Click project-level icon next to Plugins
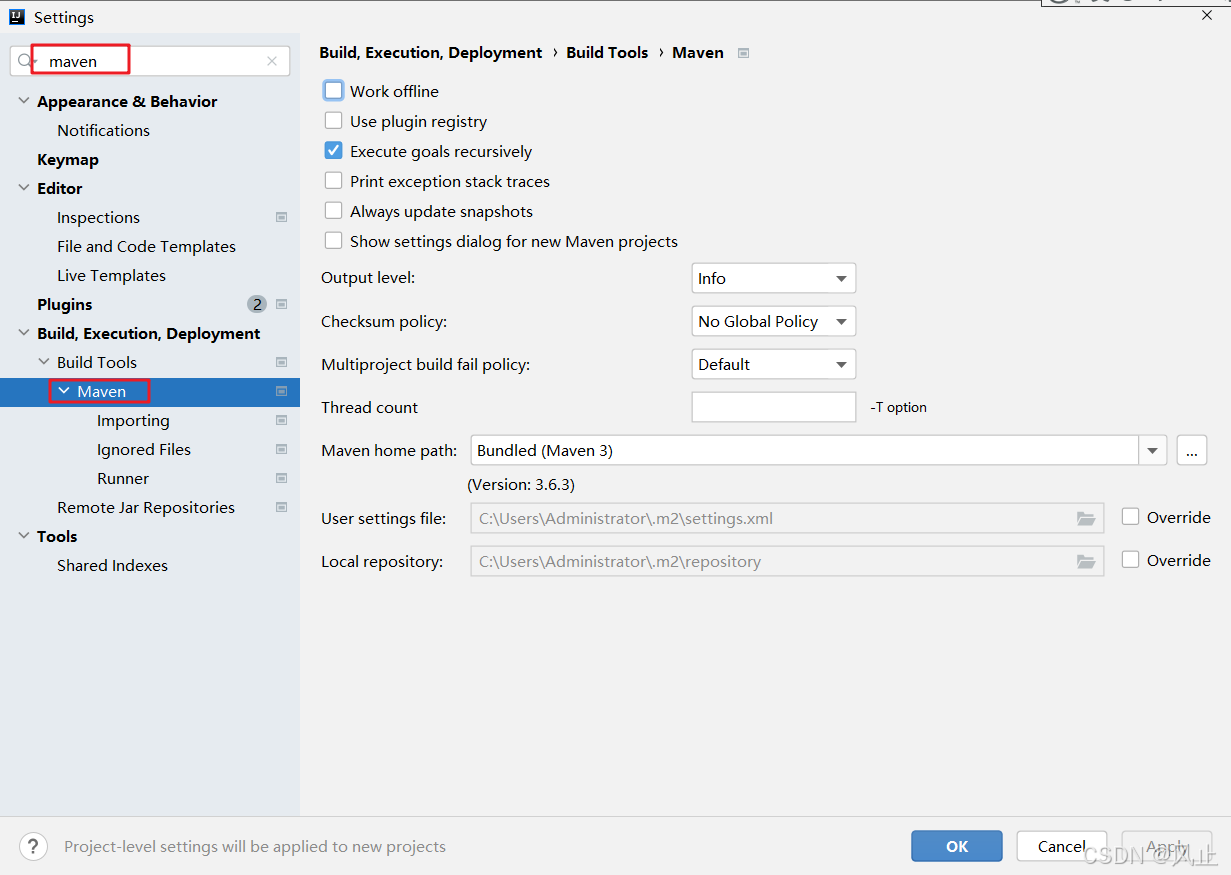1231x875 pixels. [x=282, y=305]
